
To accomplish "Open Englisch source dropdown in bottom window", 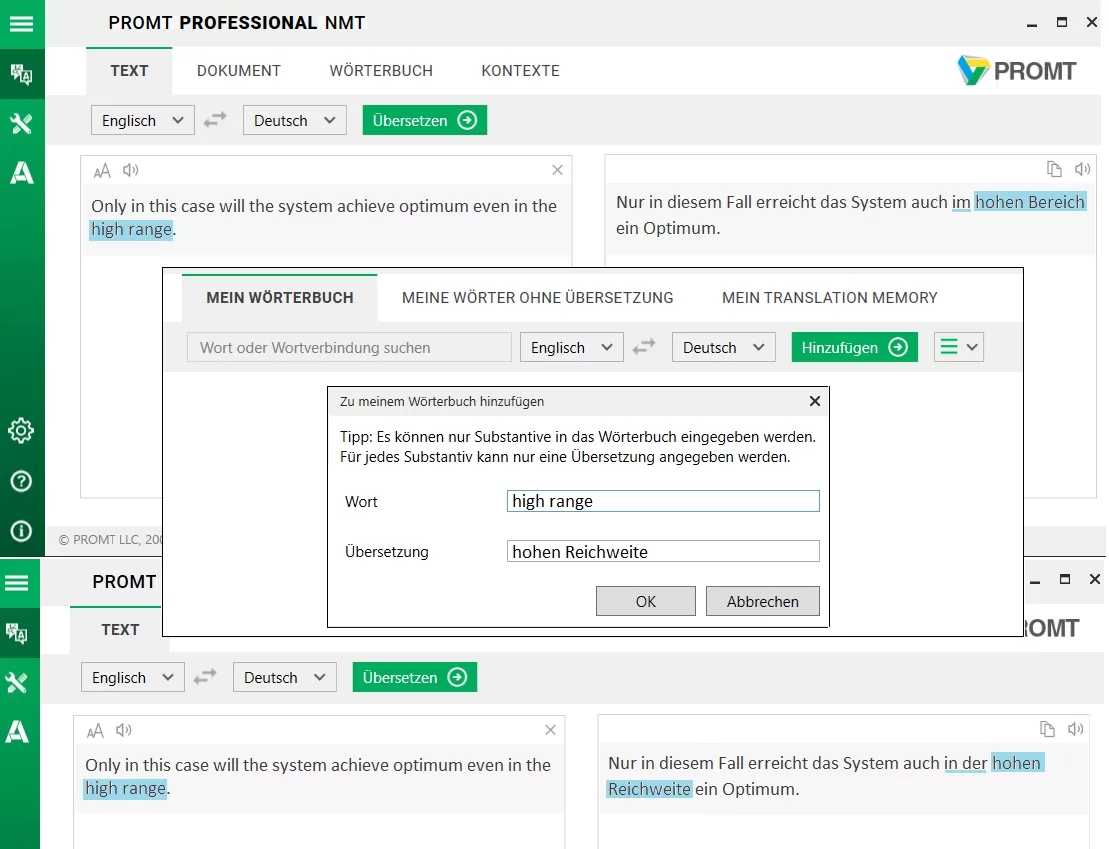I will [133, 677].
